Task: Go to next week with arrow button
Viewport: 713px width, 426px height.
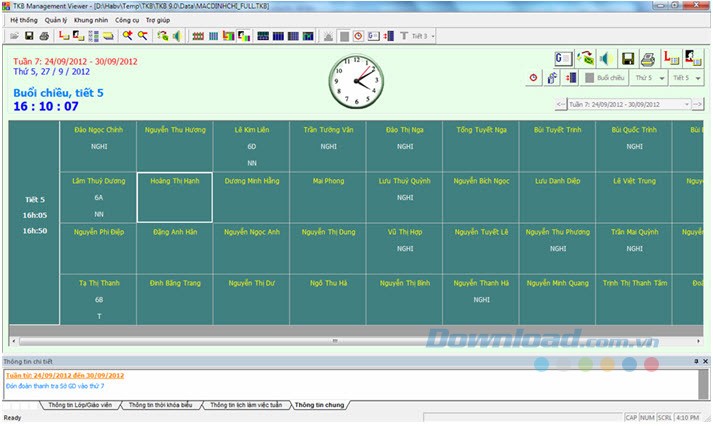Action: pyautogui.click(x=699, y=104)
